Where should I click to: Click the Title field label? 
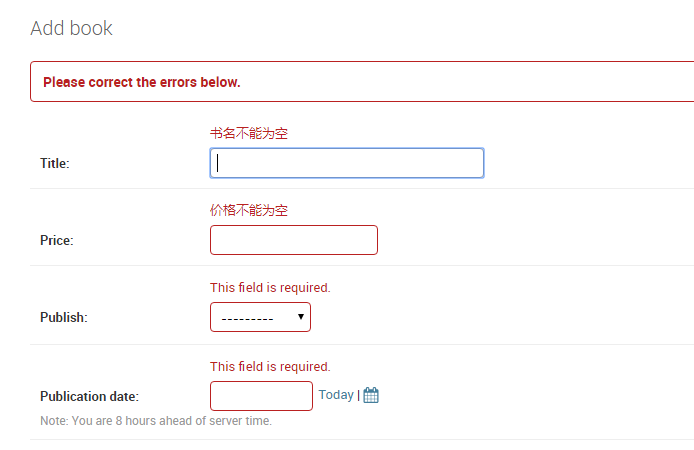click(x=55, y=163)
